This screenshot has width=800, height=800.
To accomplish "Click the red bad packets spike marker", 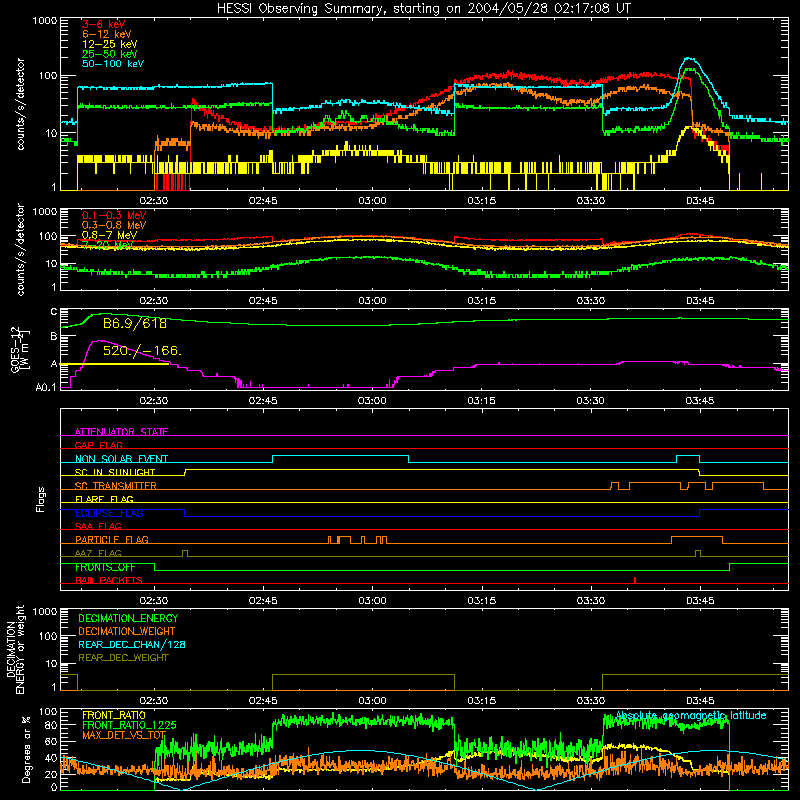I will tap(635, 580).
